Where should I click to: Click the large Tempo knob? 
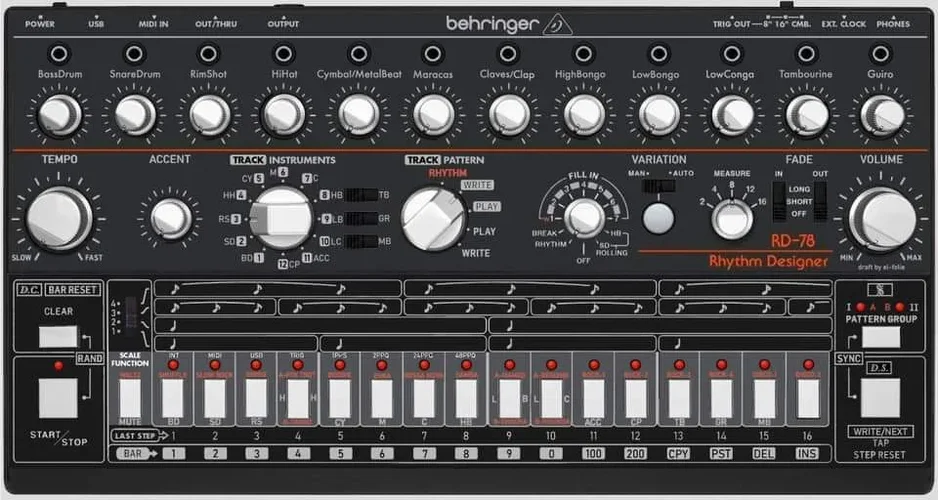(x=59, y=217)
